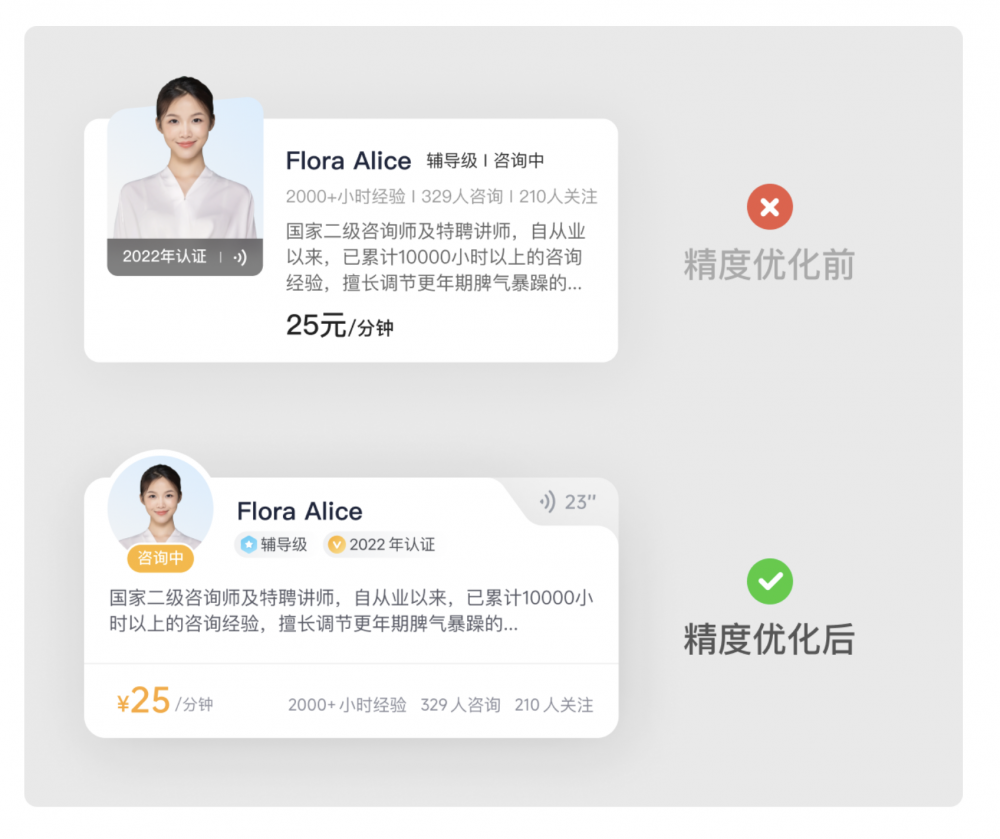Tap the 23'' voice duration label
1000x839 pixels.
tap(580, 502)
